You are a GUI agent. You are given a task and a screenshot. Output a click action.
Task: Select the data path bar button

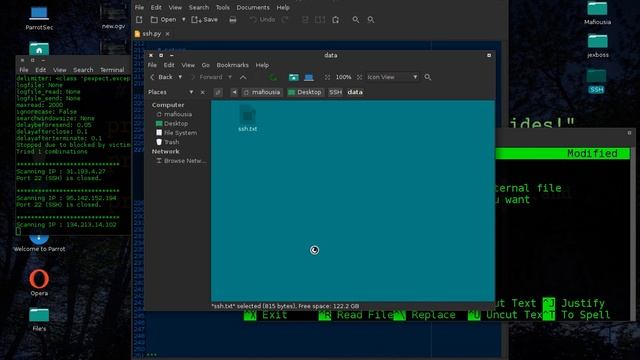(355, 92)
